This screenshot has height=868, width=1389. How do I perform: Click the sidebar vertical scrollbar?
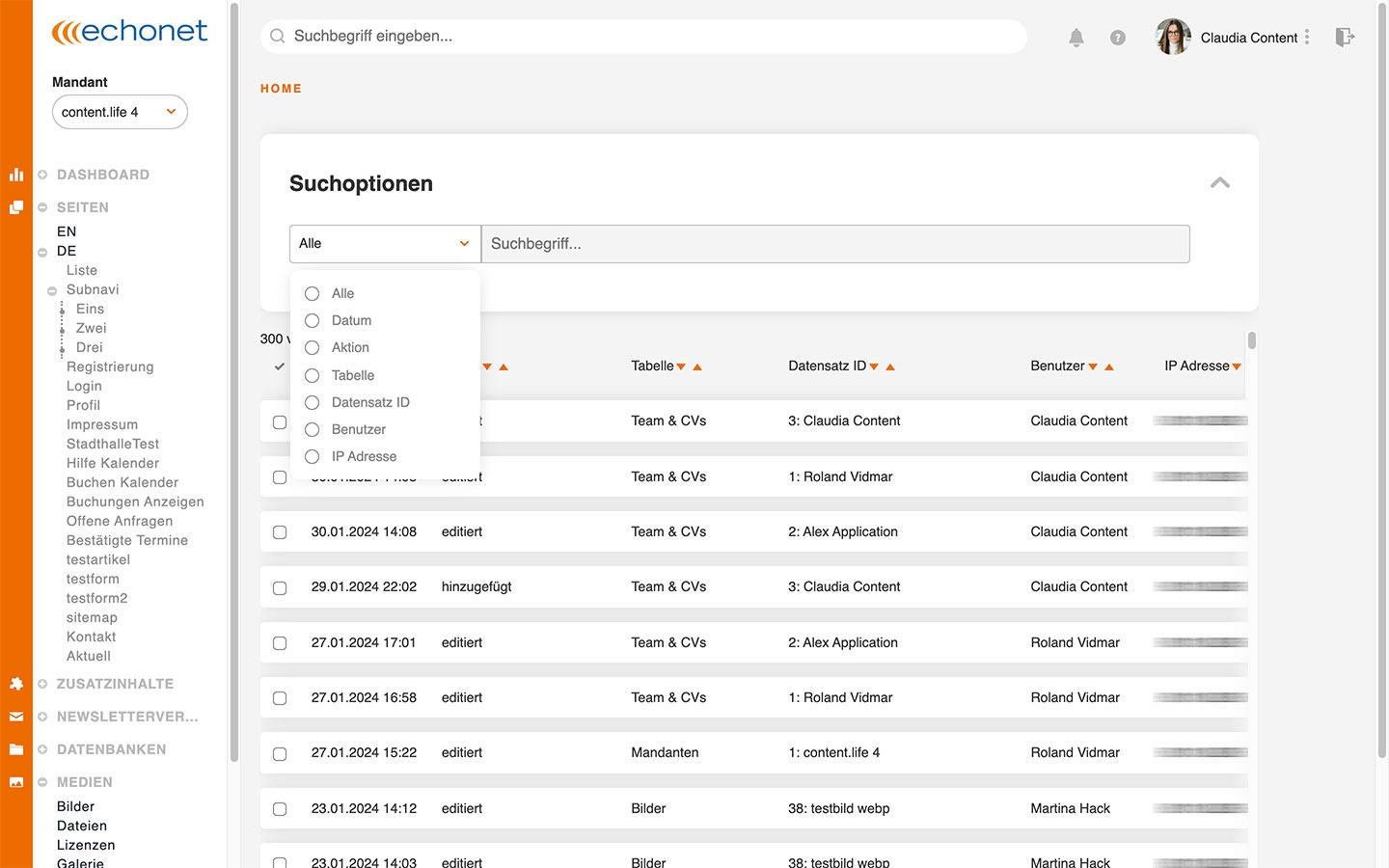coord(234,386)
